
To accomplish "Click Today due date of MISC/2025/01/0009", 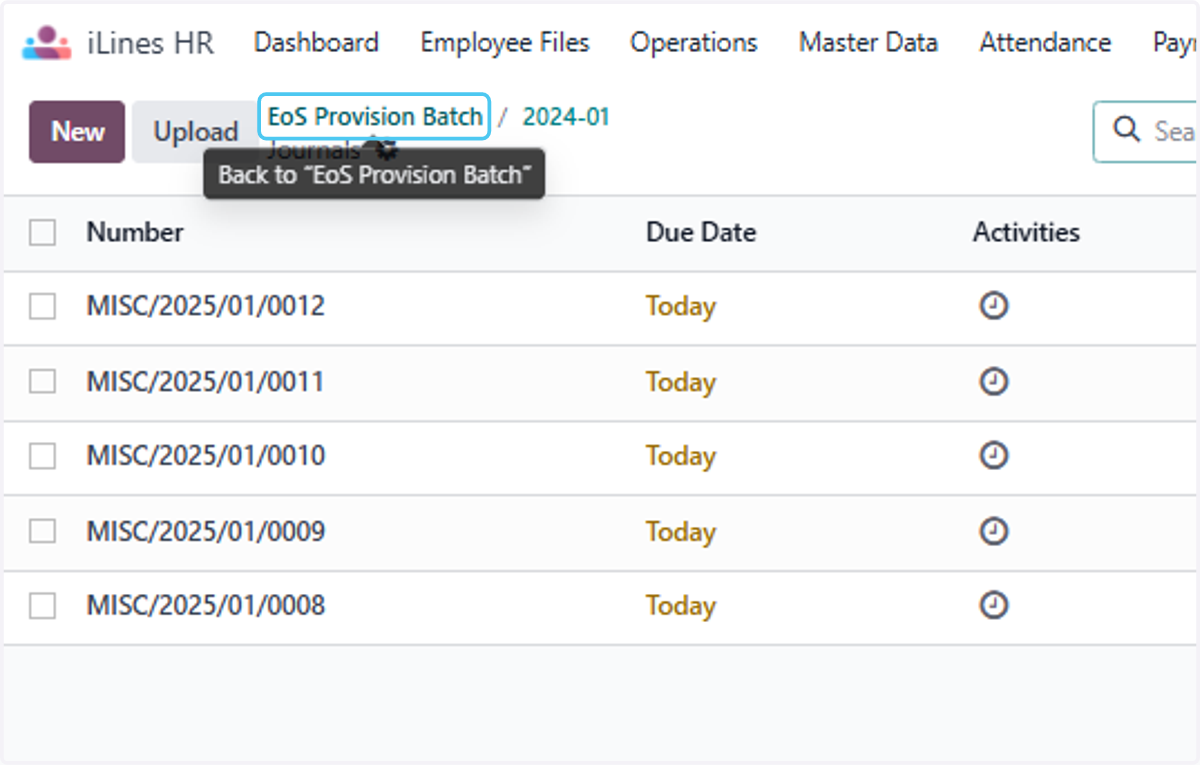I will click(681, 531).
